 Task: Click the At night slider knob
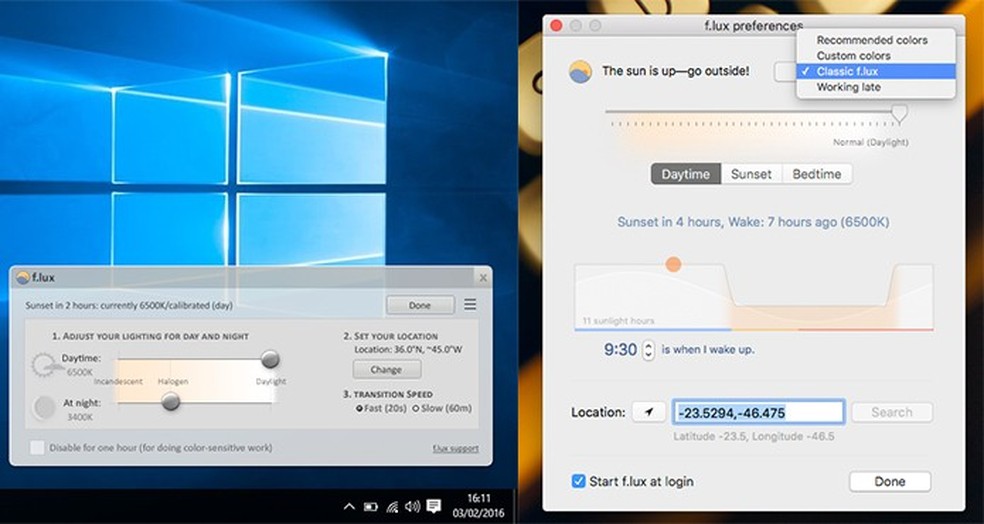pyautogui.click(x=170, y=402)
